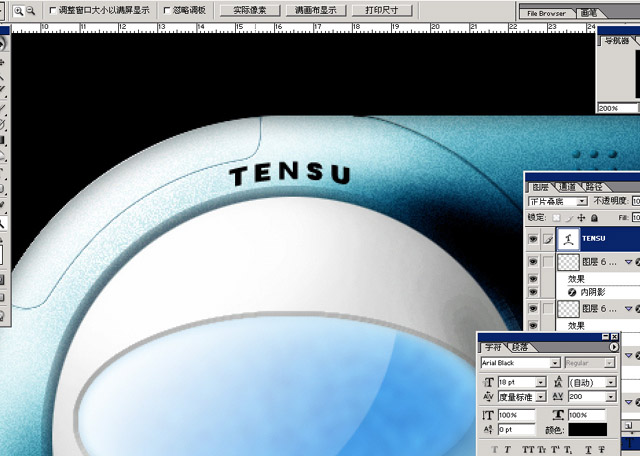Click the horizontal scale 100% field
Screen dimensions: 640x456
pyautogui.click(x=587, y=415)
